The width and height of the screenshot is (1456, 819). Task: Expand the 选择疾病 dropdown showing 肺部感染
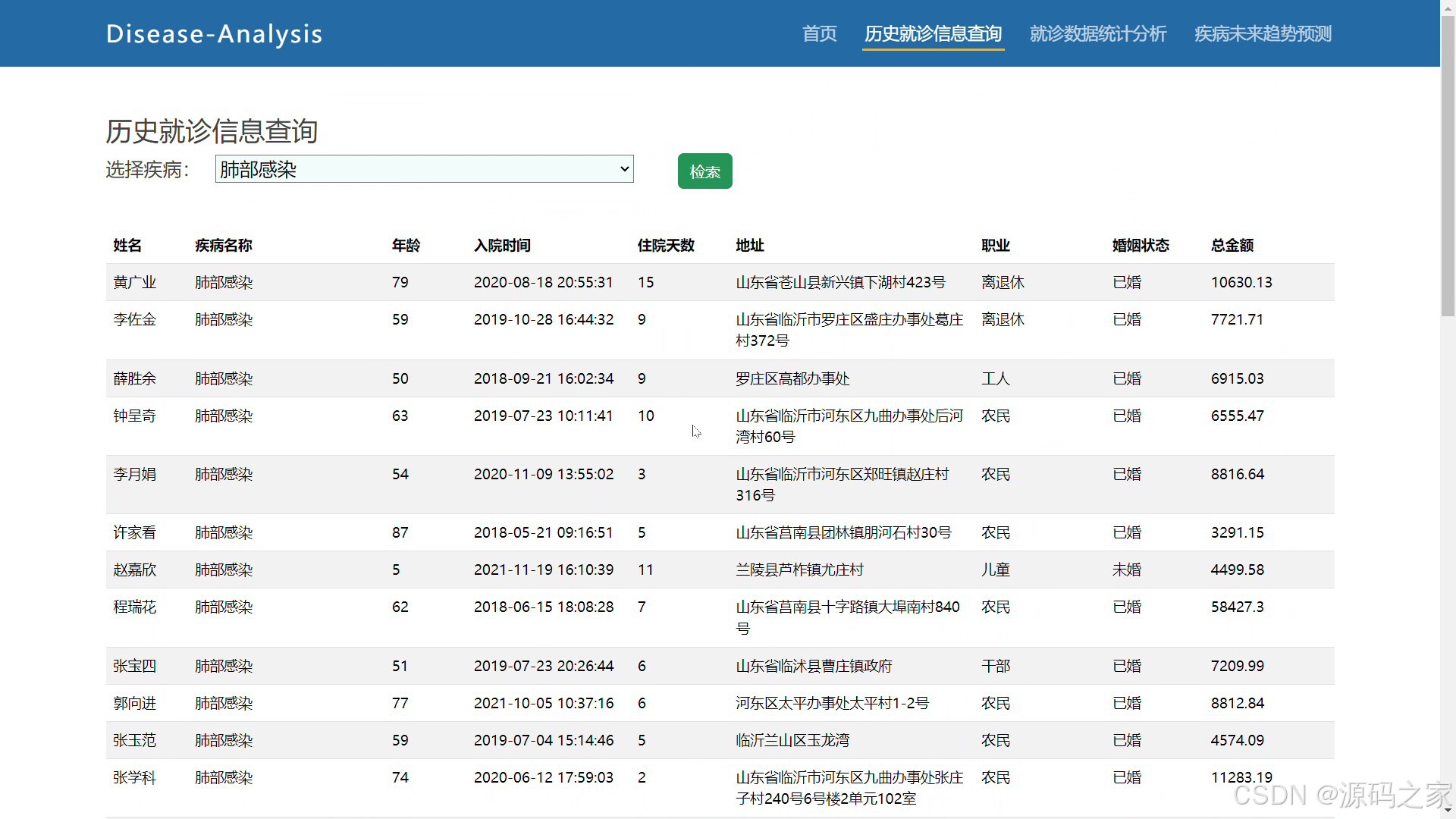click(x=425, y=169)
